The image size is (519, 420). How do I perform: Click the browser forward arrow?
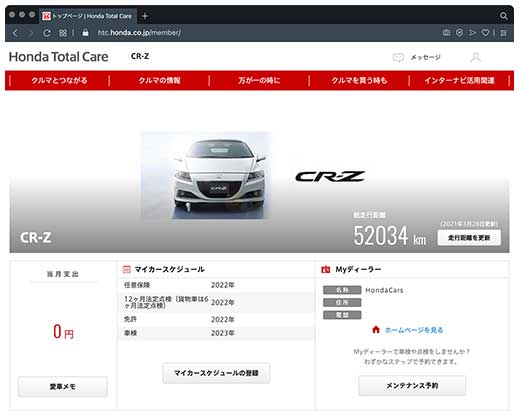tap(30, 33)
